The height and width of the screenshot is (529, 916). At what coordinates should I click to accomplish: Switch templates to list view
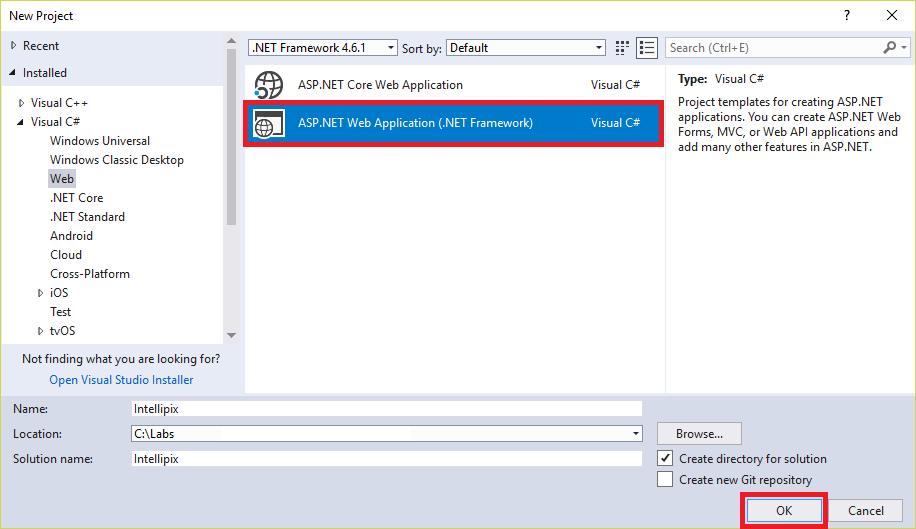pos(647,48)
